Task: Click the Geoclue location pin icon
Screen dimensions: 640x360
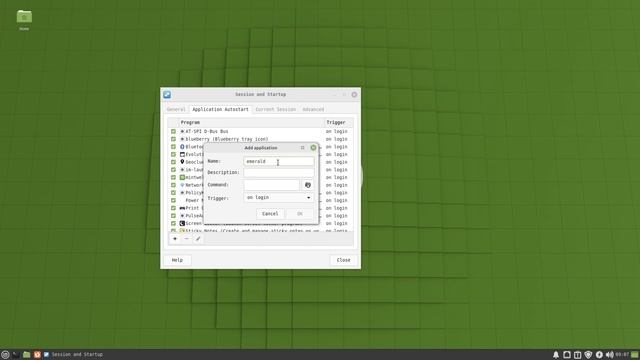Action: 182,162
